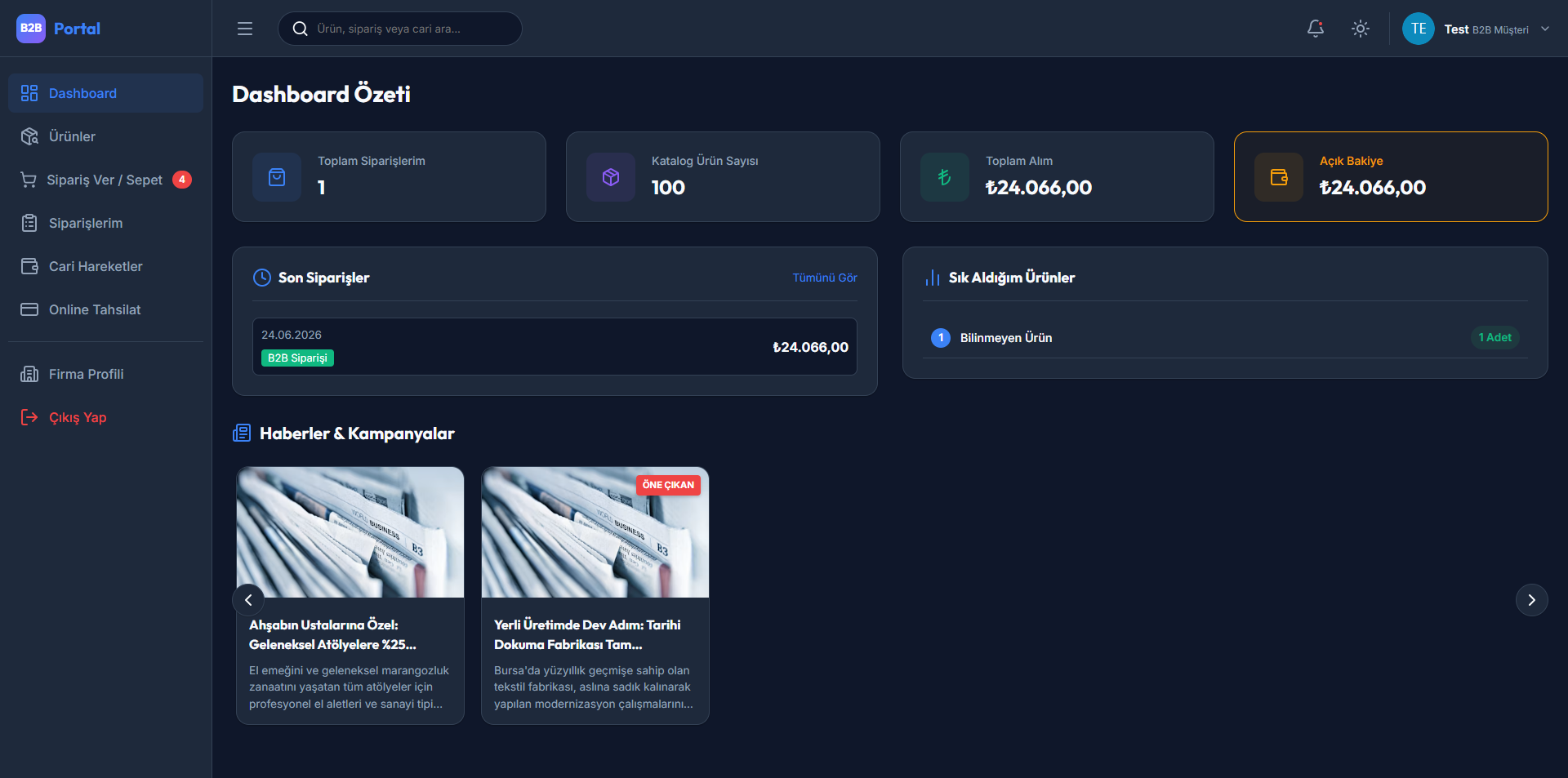Click the logout arrow icon
Viewport: 1568px width, 778px height.
tap(29, 417)
